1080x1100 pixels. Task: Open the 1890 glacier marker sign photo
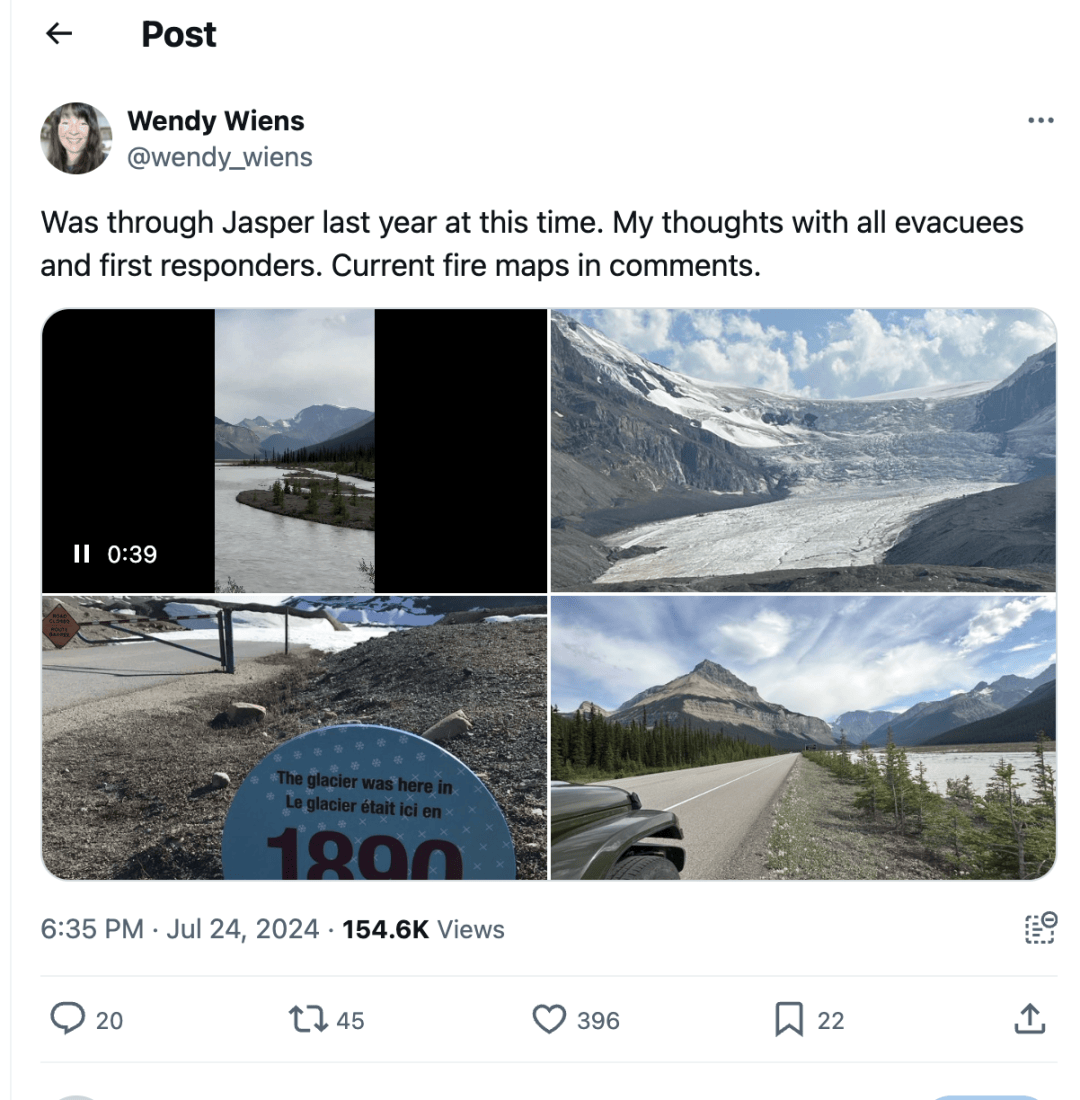pos(294,737)
